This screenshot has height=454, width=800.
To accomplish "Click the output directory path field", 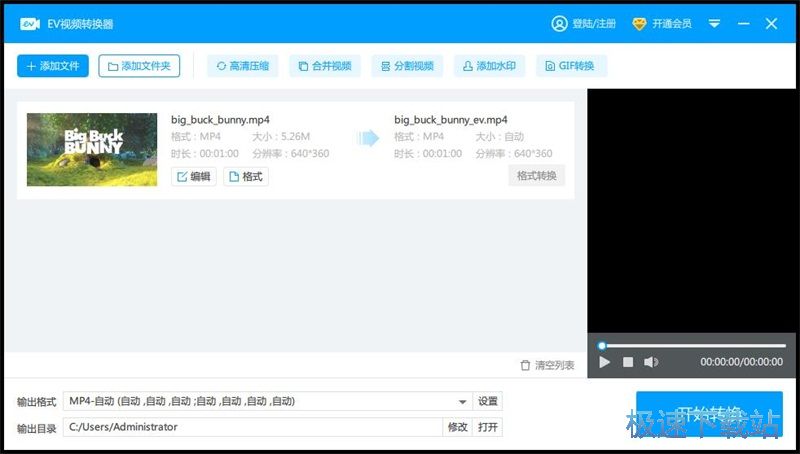I will pos(253,427).
